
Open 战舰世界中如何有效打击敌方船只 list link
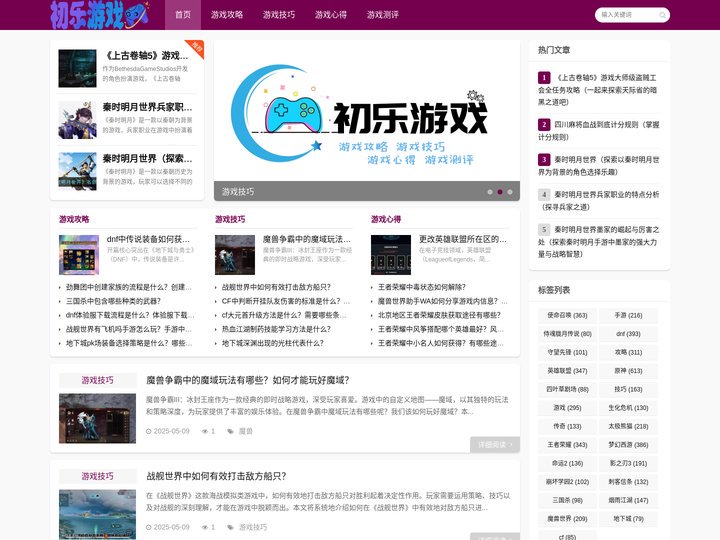[x=276, y=287]
